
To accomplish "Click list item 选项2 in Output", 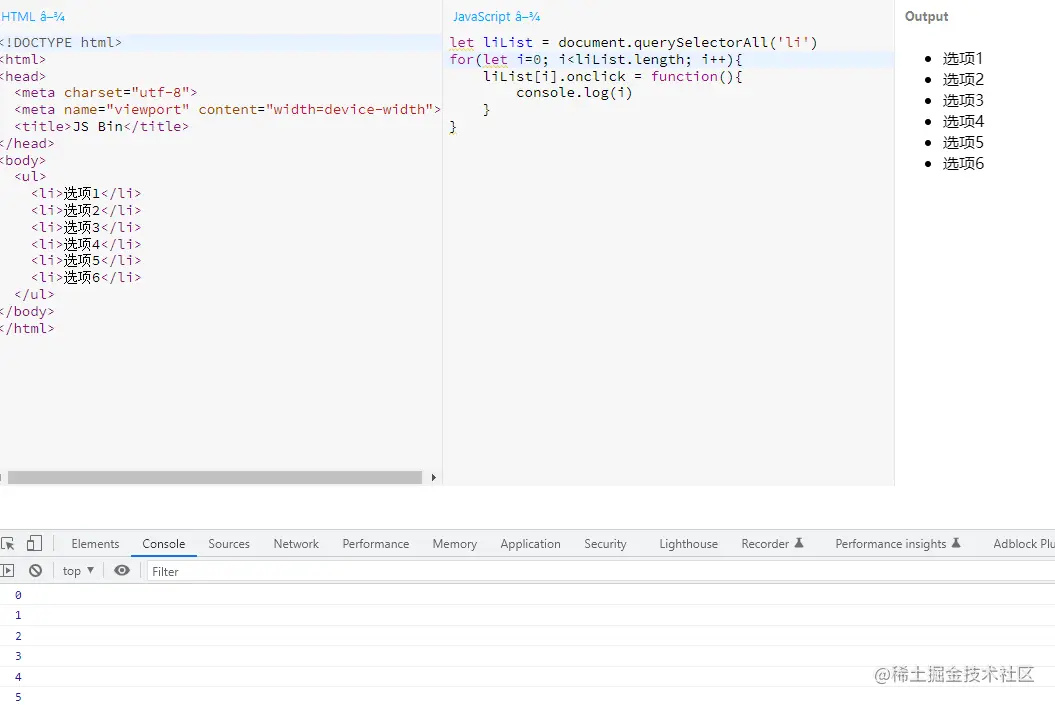I will [963, 79].
